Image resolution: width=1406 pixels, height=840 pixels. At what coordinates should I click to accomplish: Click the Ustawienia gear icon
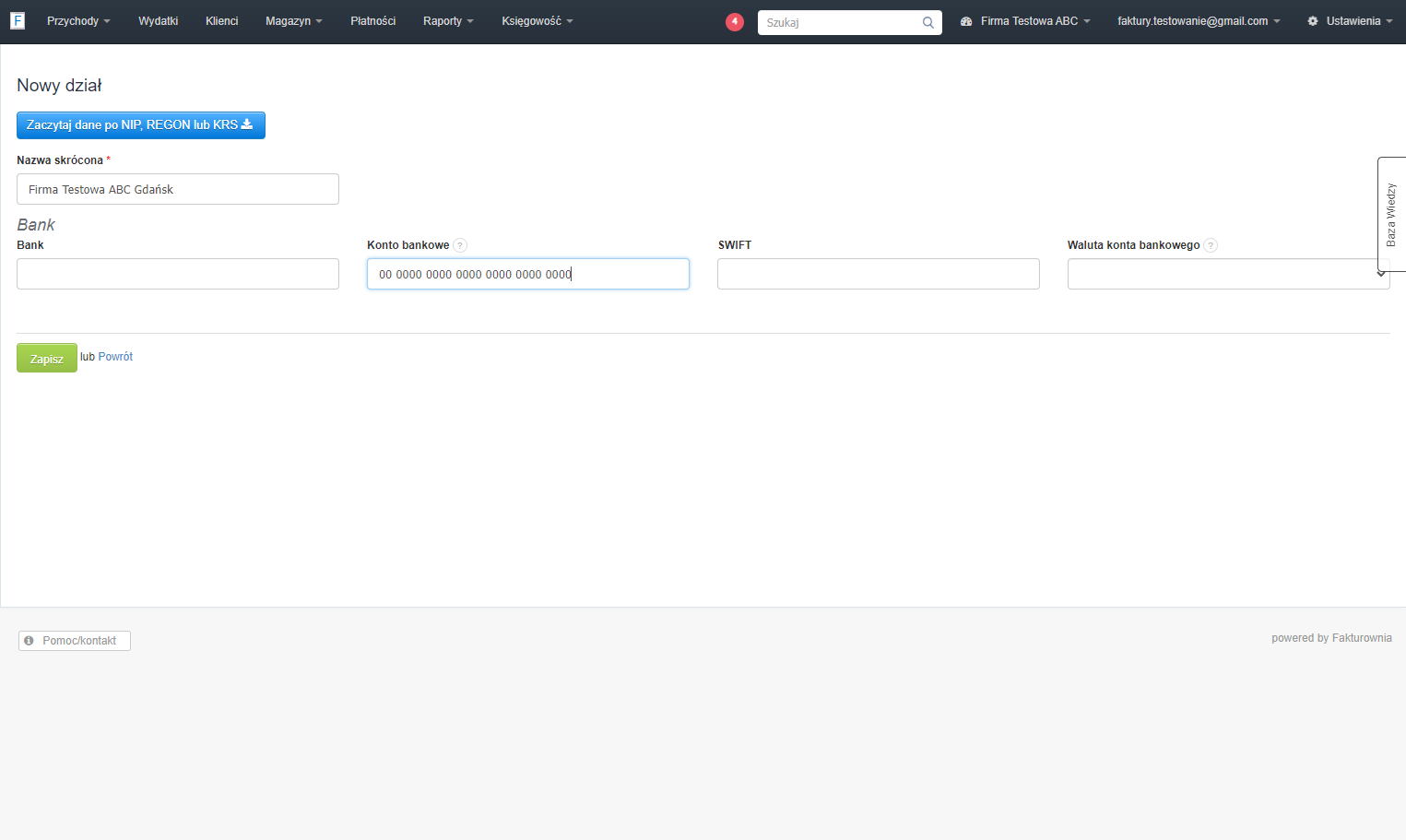click(1313, 21)
